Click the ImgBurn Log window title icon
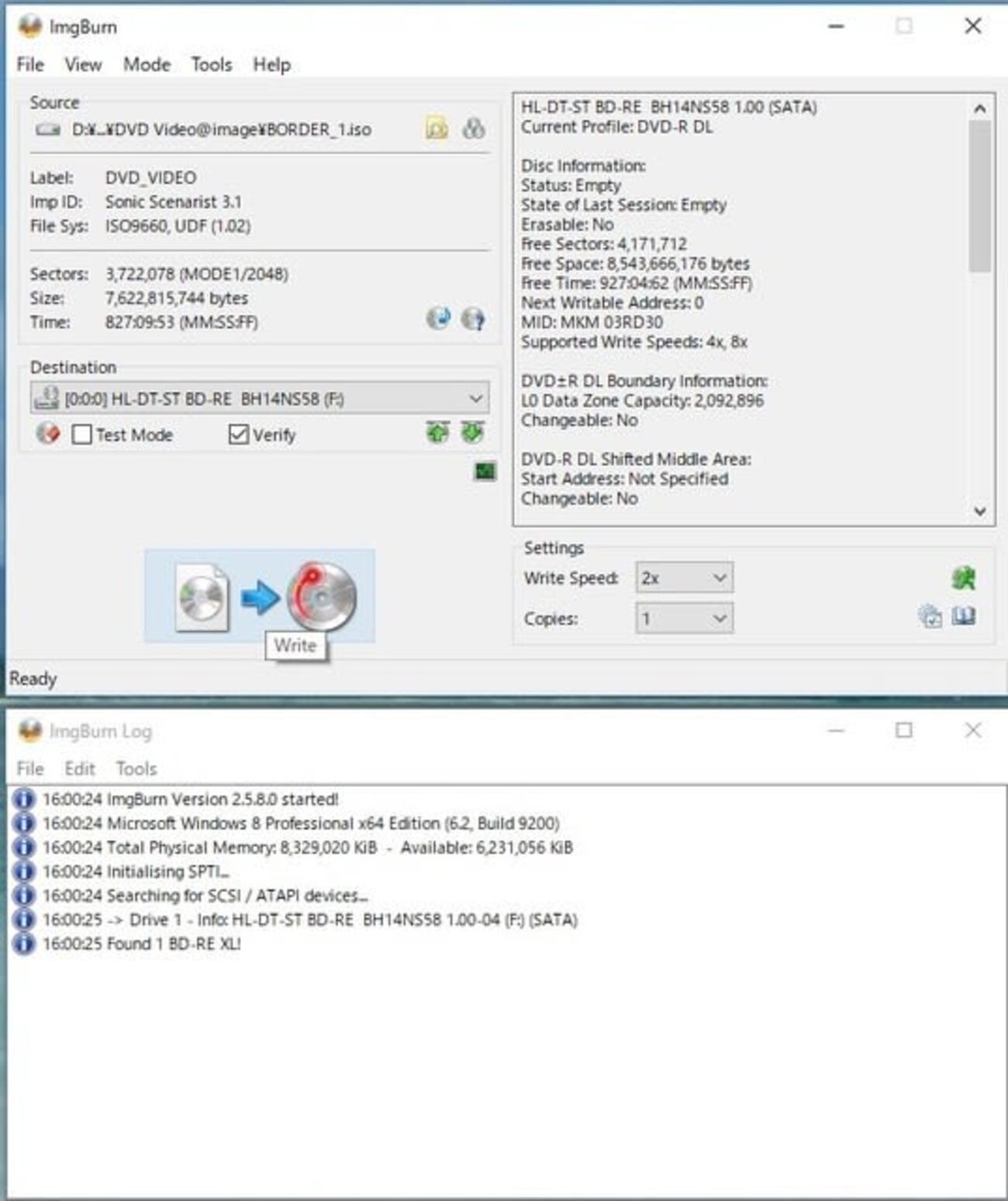The width and height of the screenshot is (1008, 1201). [x=29, y=730]
